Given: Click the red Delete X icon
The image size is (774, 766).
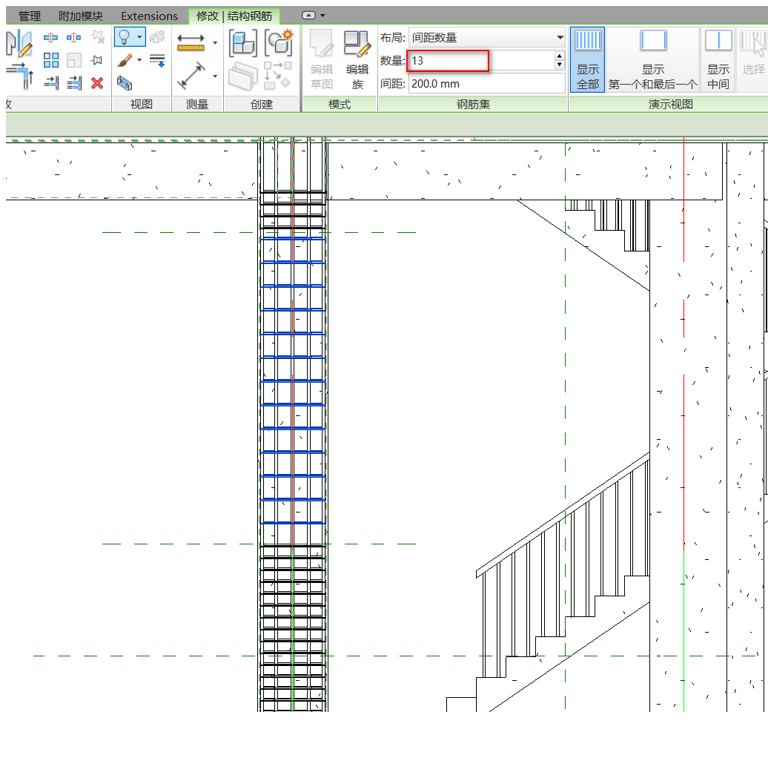Looking at the screenshot, I should [97, 83].
